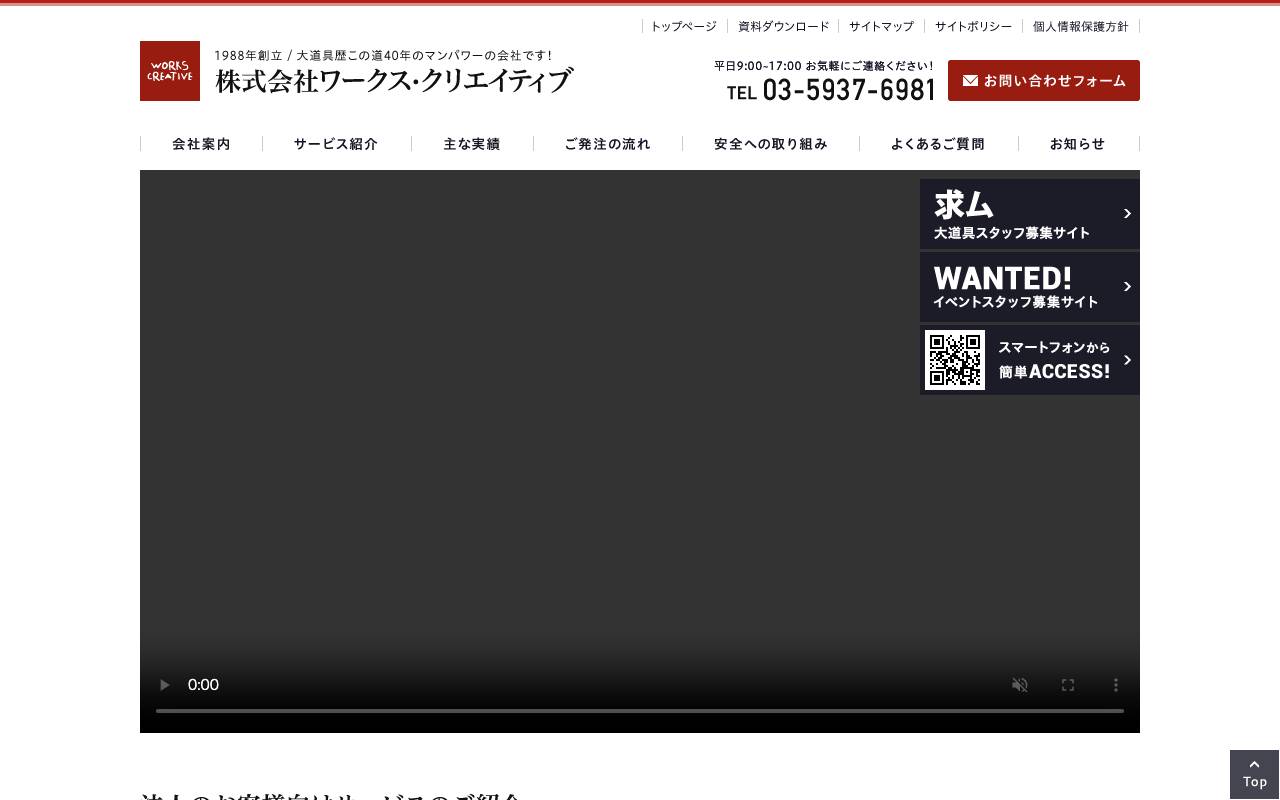Click the phone number 03-5937-6981
This screenshot has width=1280, height=800.
point(849,90)
